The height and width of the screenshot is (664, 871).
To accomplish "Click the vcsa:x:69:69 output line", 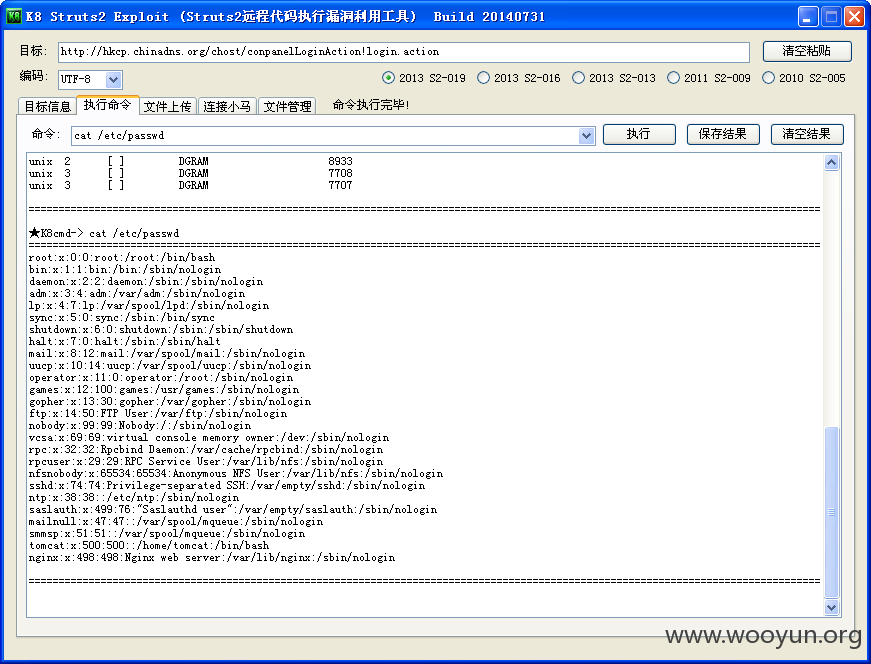I will pyautogui.click(x=209, y=438).
